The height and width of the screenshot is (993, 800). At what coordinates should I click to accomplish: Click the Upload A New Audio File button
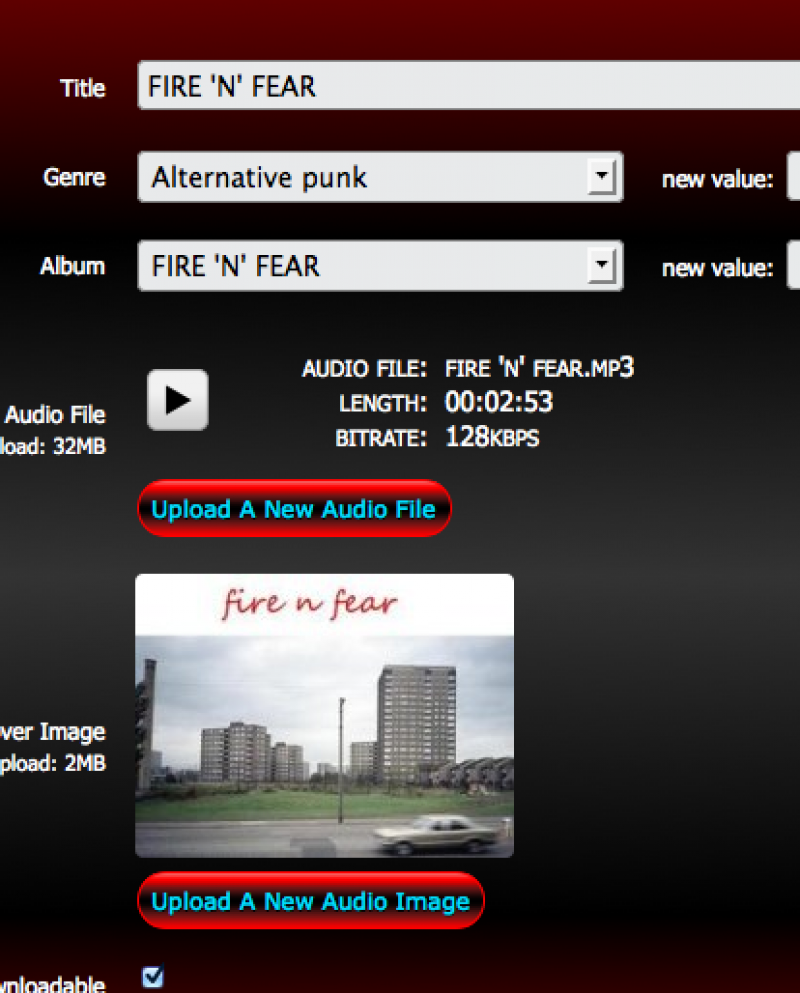click(x=294, y=509)
